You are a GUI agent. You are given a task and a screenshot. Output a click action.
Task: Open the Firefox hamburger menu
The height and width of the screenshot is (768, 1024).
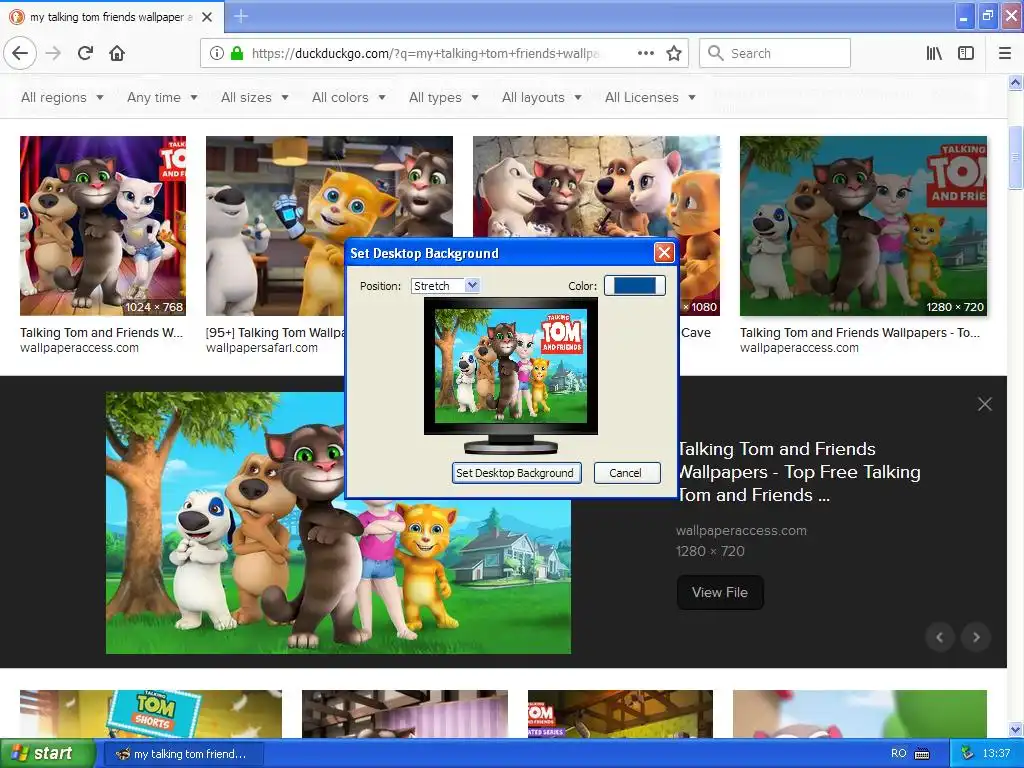(1005, 53)
